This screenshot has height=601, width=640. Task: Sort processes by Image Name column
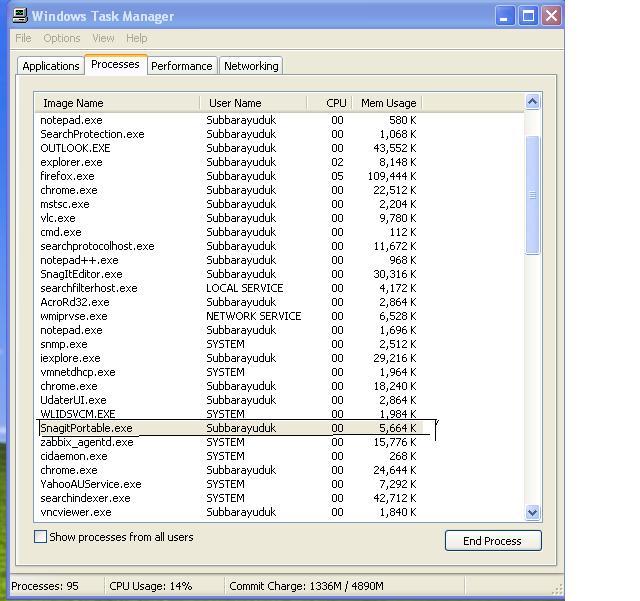pos(118,103)
